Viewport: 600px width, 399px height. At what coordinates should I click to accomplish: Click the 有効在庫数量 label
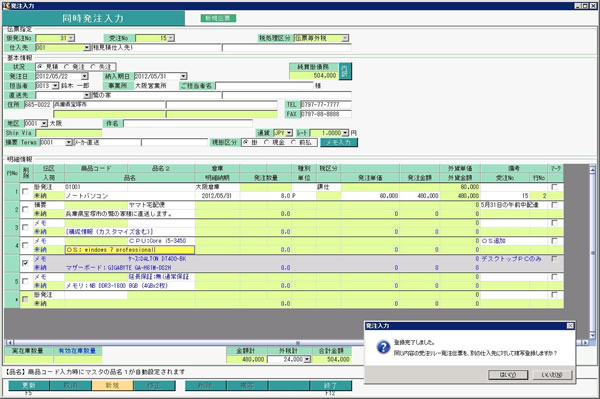(x=78, y=351)
